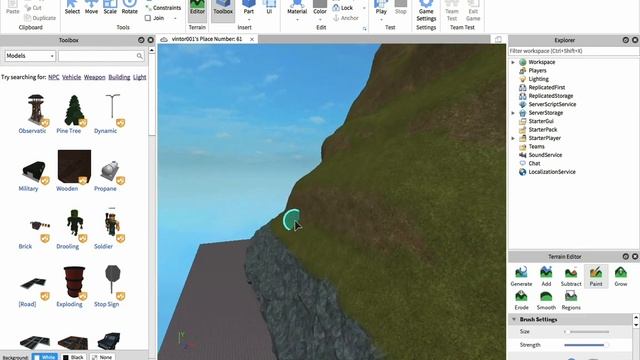Click the Vehicle search suggestion
Viewport: 640px width, 360px height.
coord(71,77)
